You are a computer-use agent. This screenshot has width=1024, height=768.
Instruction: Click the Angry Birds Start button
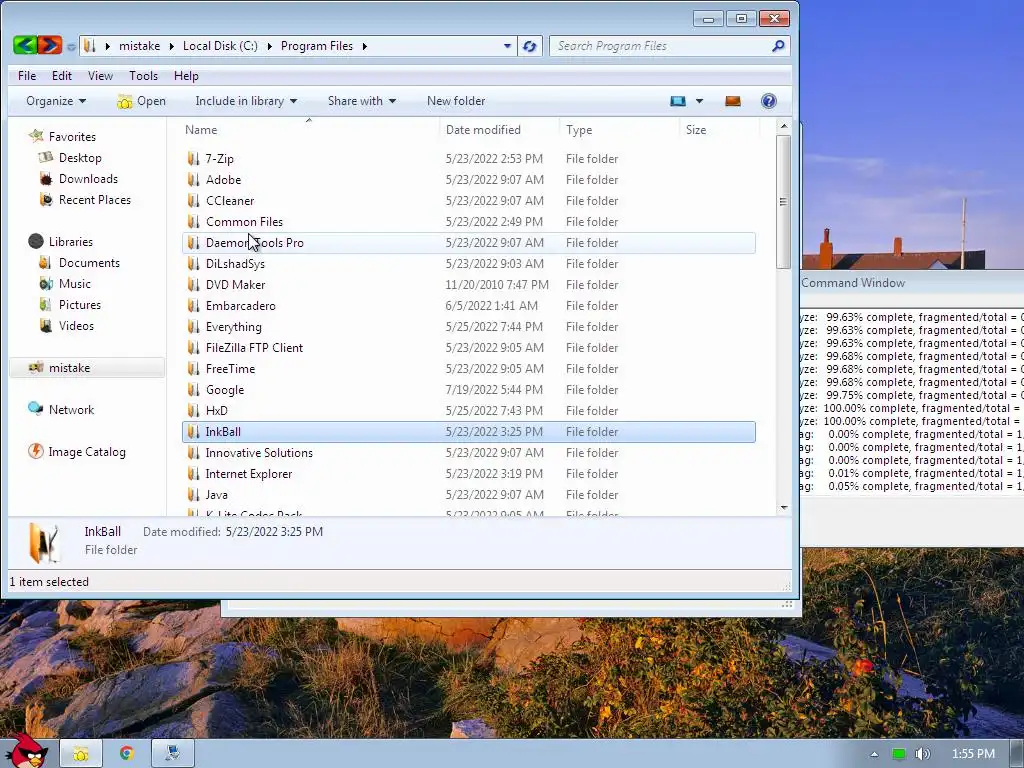(x=26, y=752)
